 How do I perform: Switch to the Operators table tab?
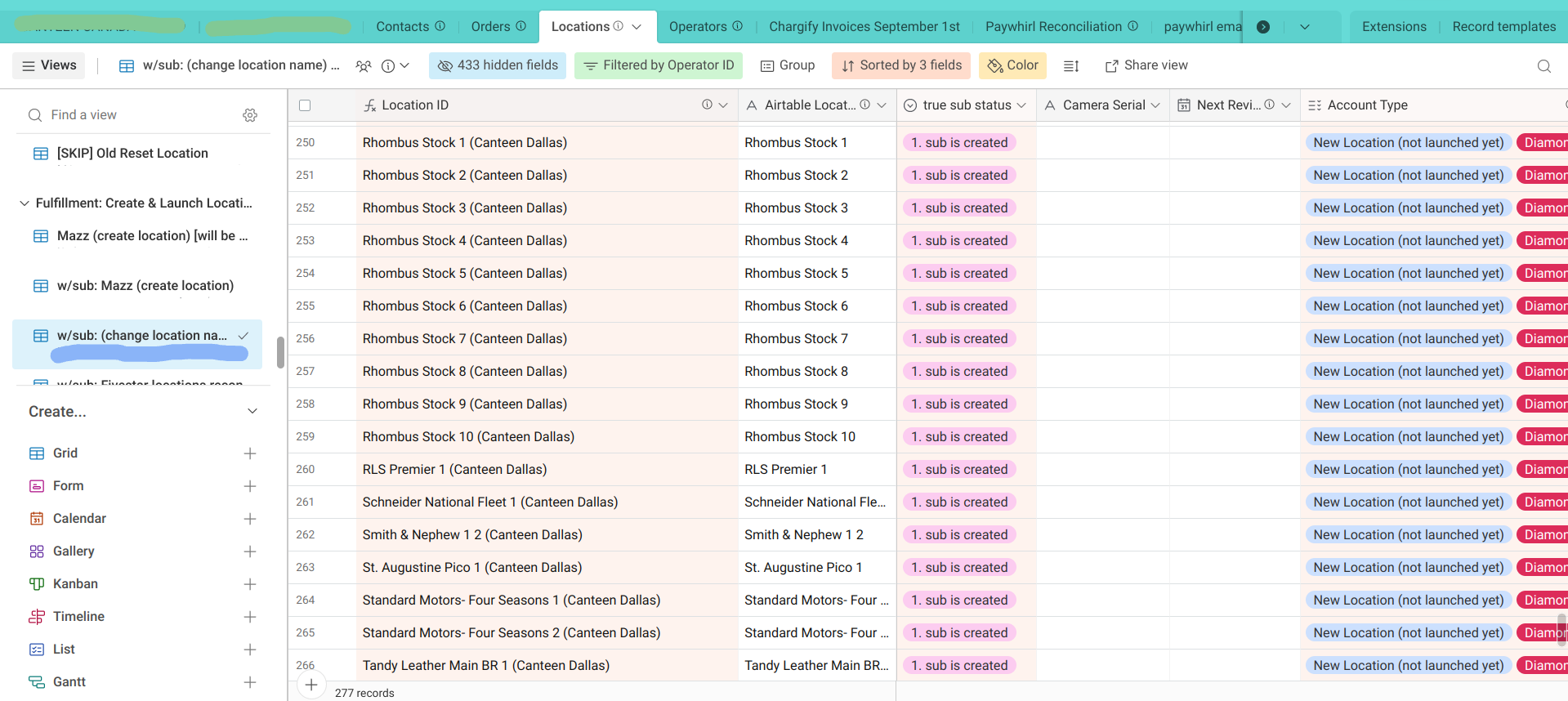[x=706, y=27]
